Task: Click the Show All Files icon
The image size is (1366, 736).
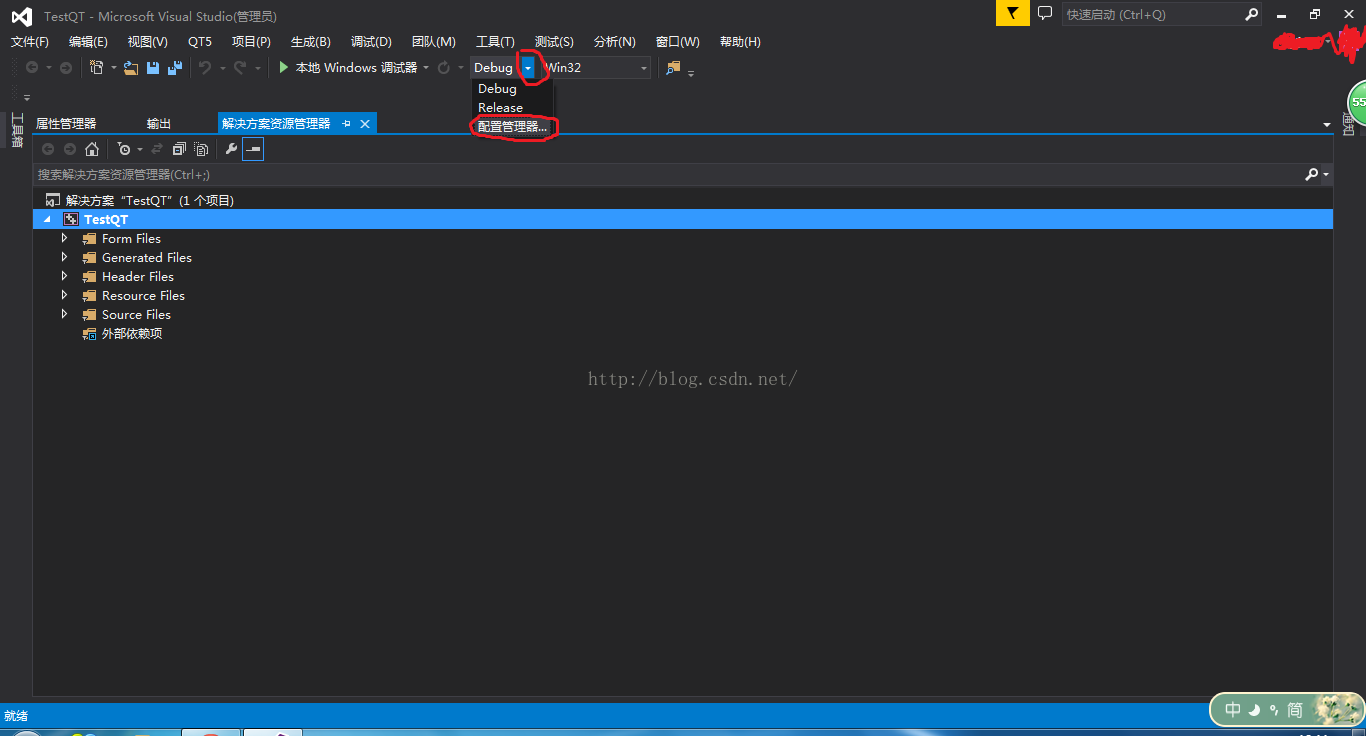Action: pos(201,149)
